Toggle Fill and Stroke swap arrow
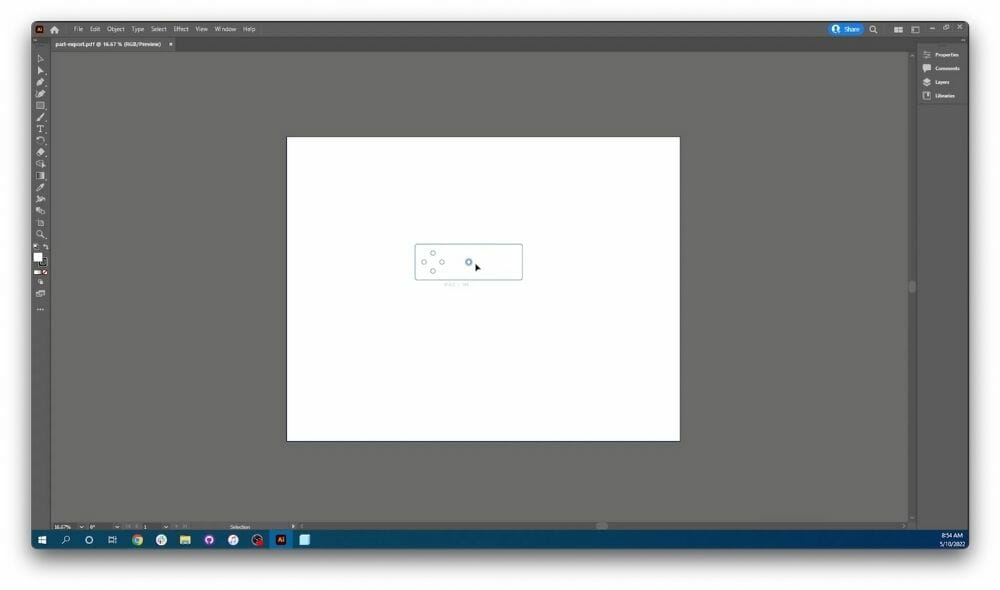The height and width of the screenshot is (590, 1000). click(46, 246)
